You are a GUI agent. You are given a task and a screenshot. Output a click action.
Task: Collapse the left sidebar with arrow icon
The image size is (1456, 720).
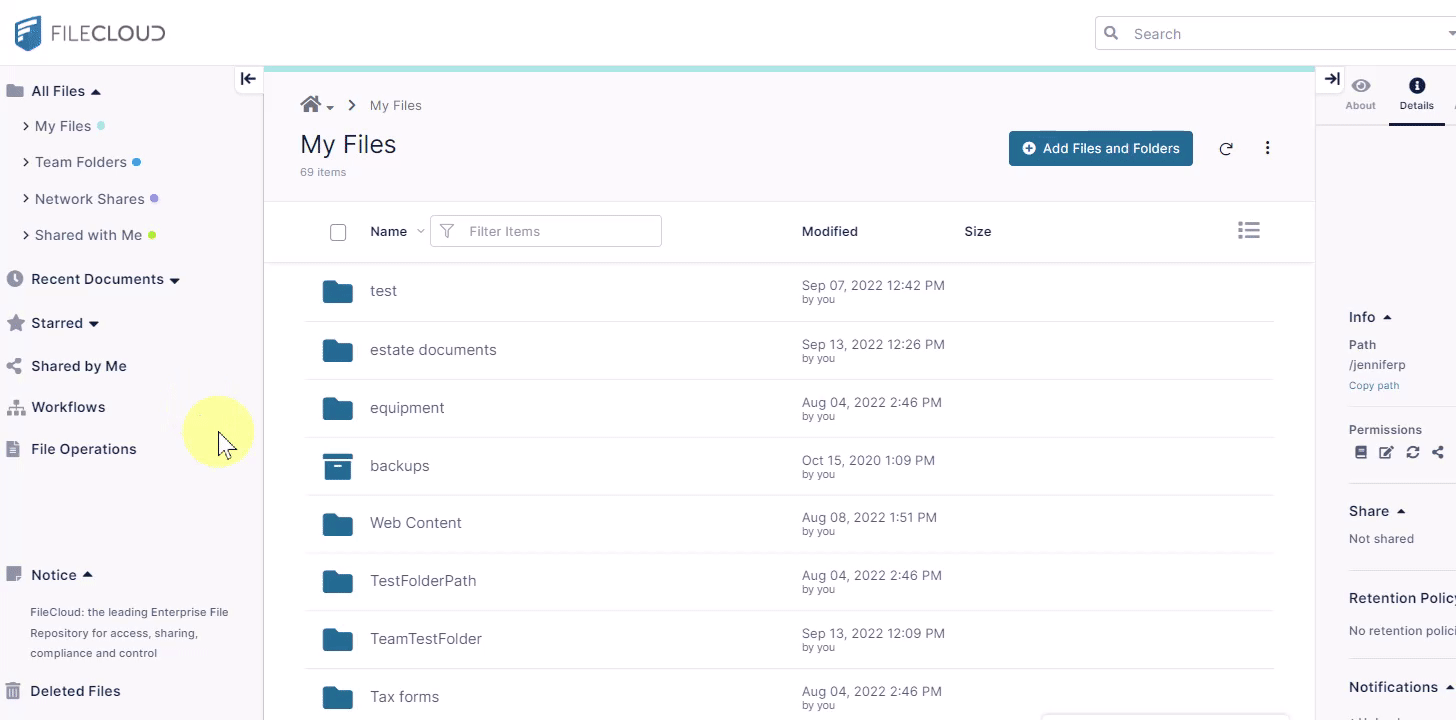(248, 79)
